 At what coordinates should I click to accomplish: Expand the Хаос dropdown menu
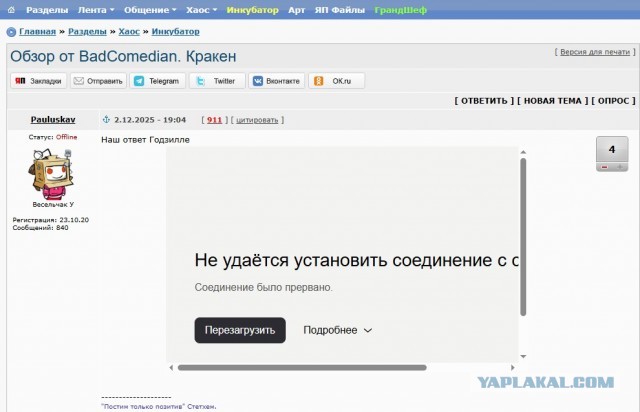[201, 10]
